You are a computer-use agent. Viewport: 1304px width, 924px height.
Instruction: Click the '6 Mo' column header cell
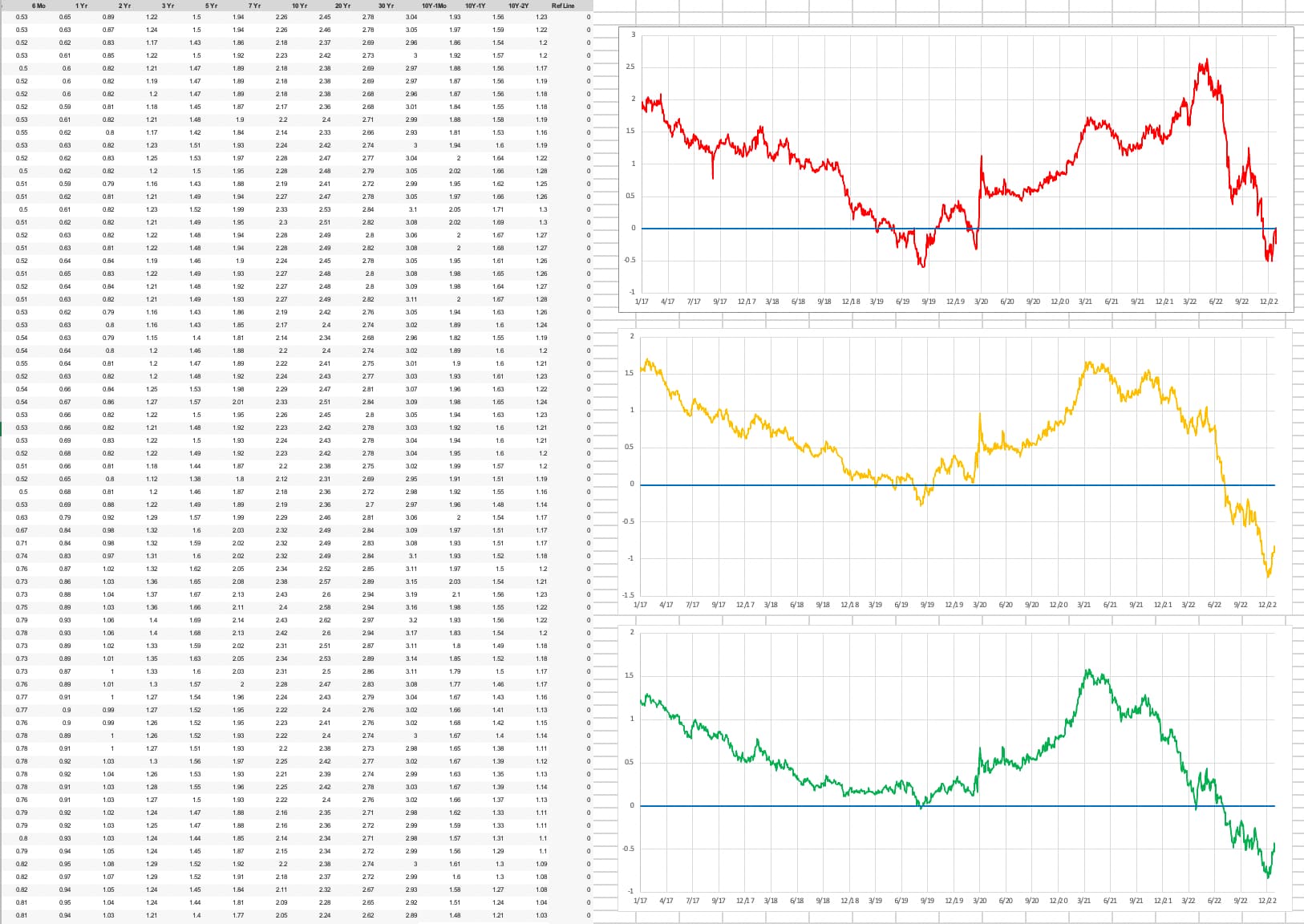(x=38, y=6)
